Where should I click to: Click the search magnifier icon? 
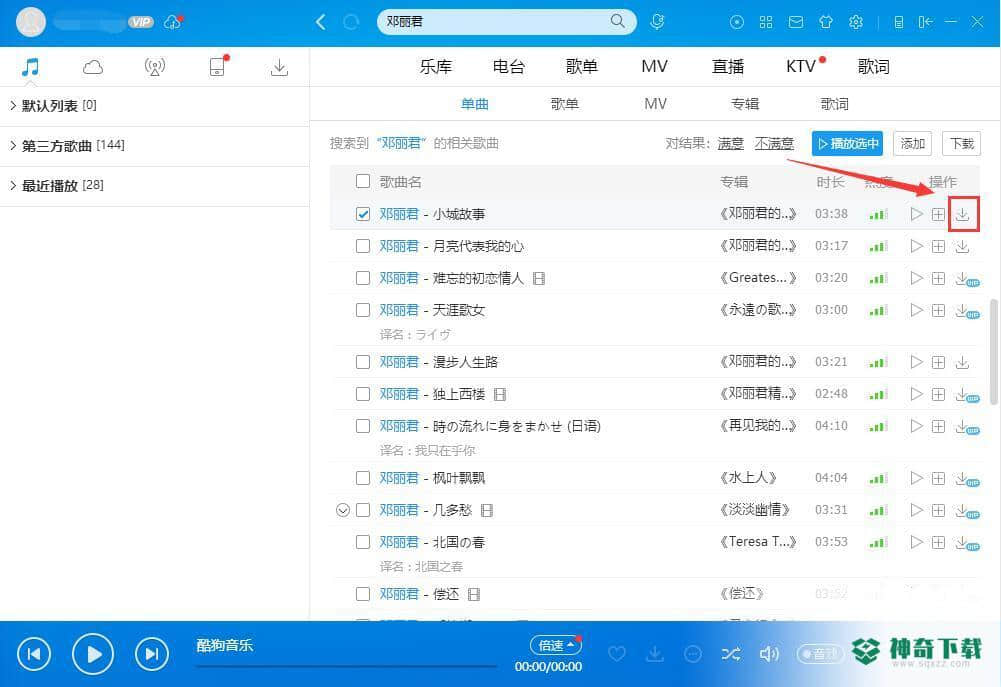click(x=617, y=21)
